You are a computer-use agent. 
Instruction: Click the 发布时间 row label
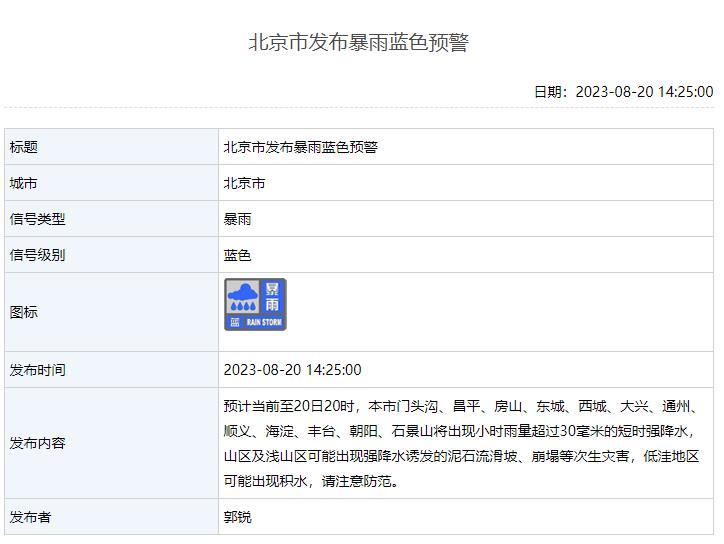[38, 370]
